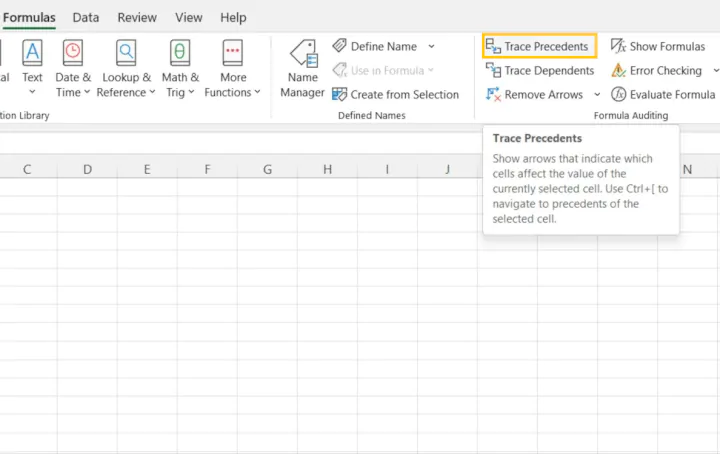Click the Define Name label
Viewport: 720px width, 454px height.
pyautogui.click(x=384, y=46)
